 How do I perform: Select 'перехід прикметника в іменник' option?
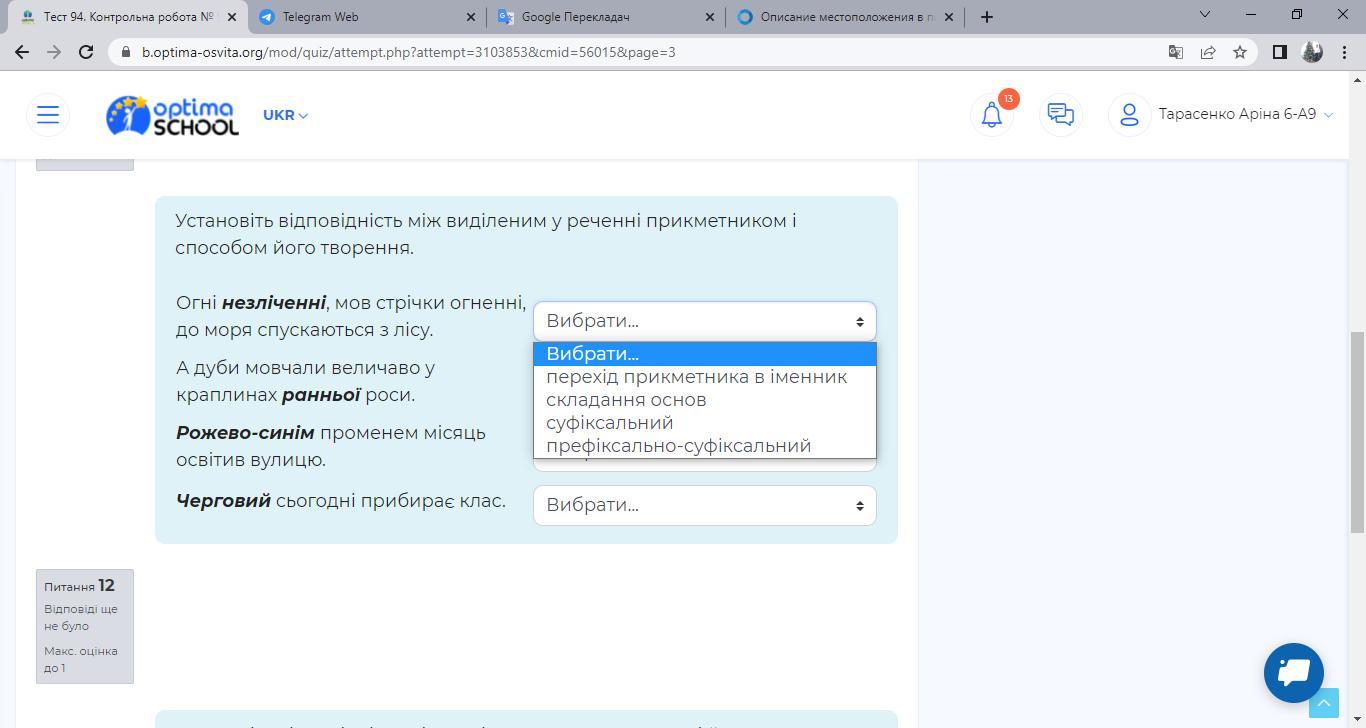click(696, 377)
